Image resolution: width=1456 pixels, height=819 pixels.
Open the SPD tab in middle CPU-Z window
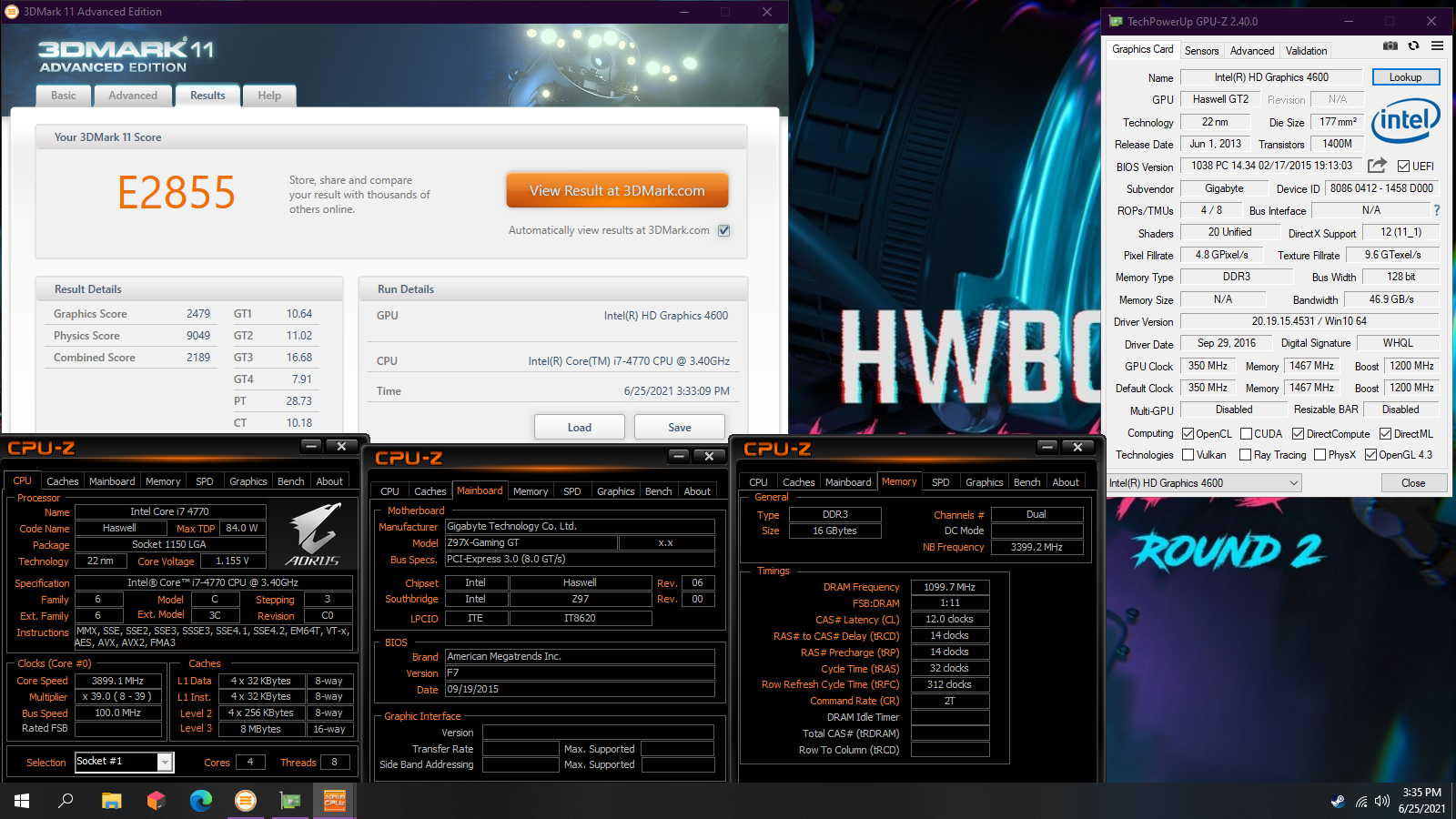coord(571,491)
